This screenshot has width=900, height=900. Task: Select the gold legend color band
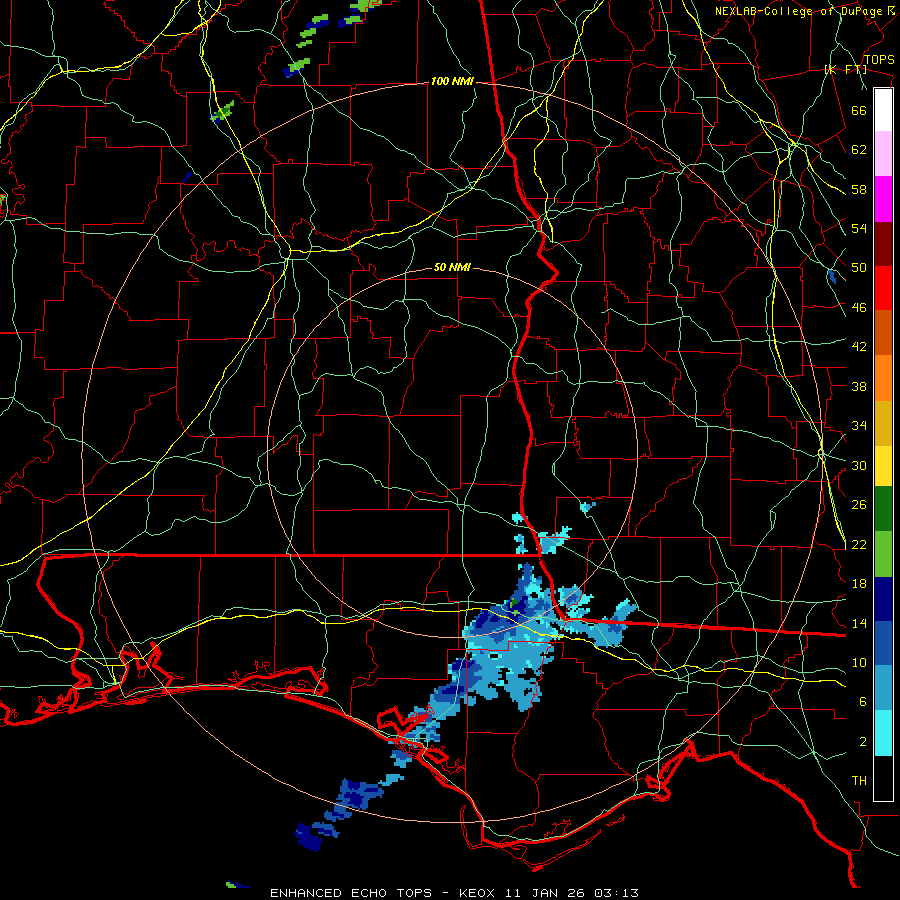point(883,423)
